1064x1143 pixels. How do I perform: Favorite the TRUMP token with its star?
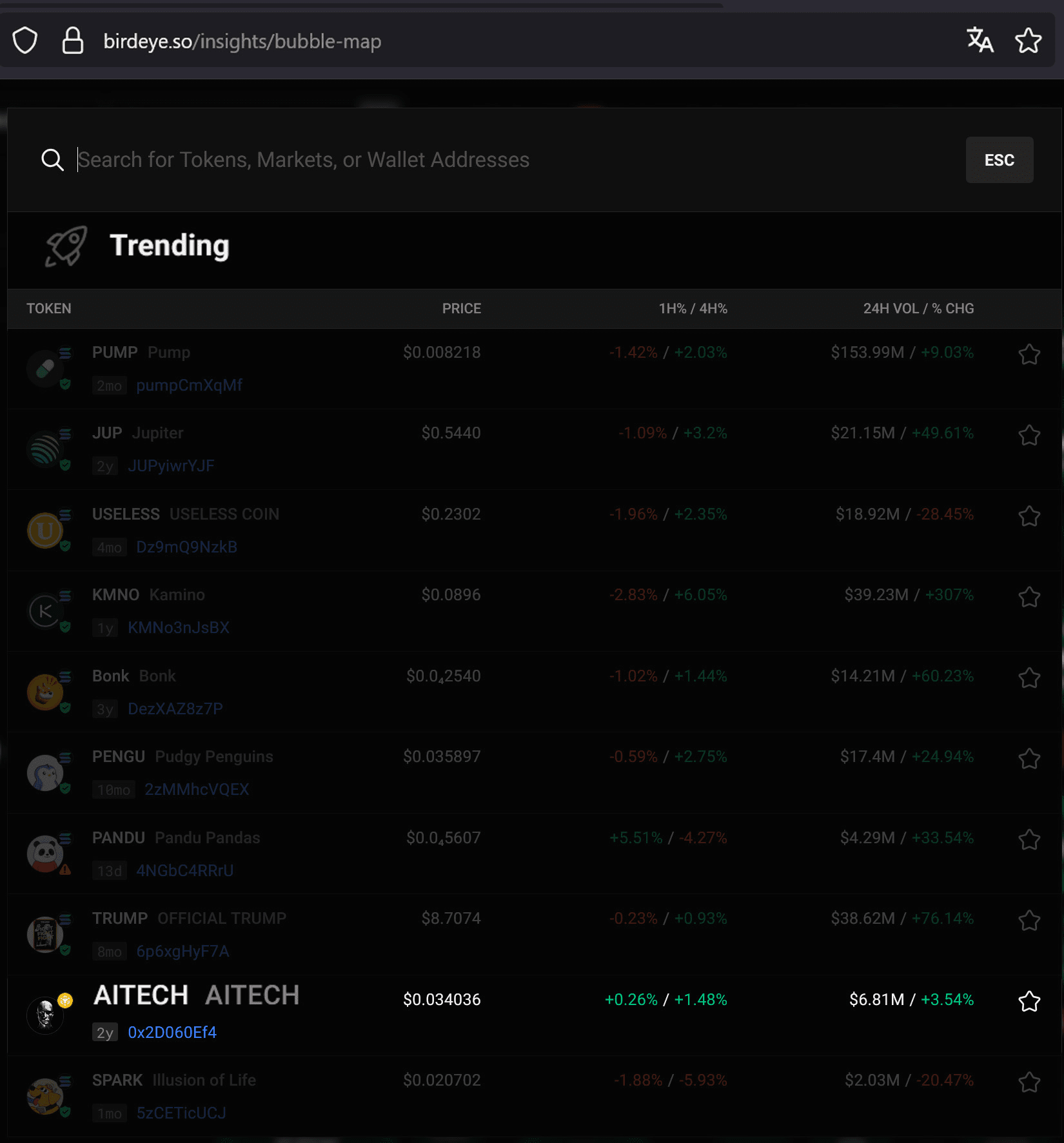coord(1029,921)
